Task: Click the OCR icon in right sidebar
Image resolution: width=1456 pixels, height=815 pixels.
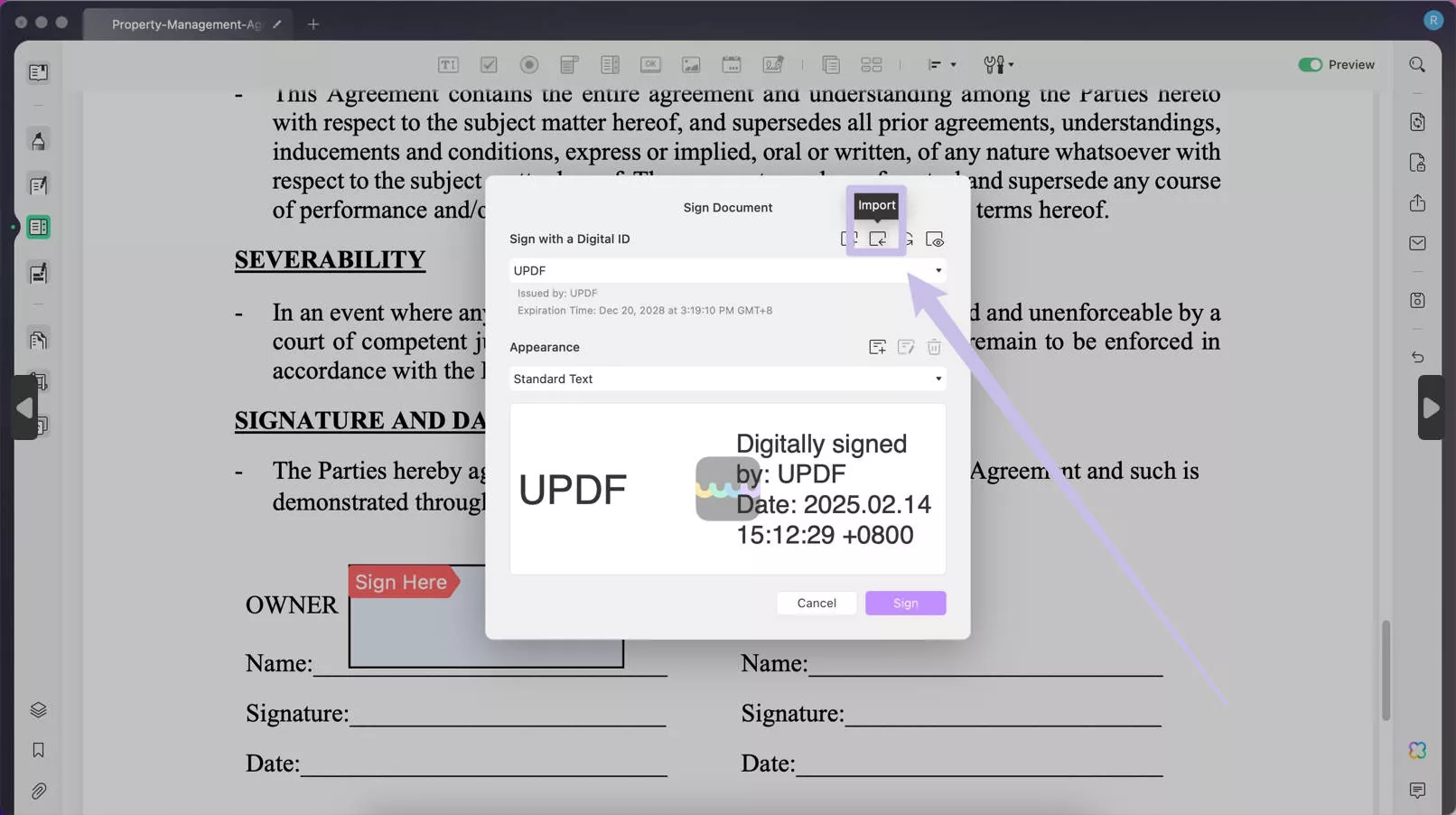Action: [1417, 122]
